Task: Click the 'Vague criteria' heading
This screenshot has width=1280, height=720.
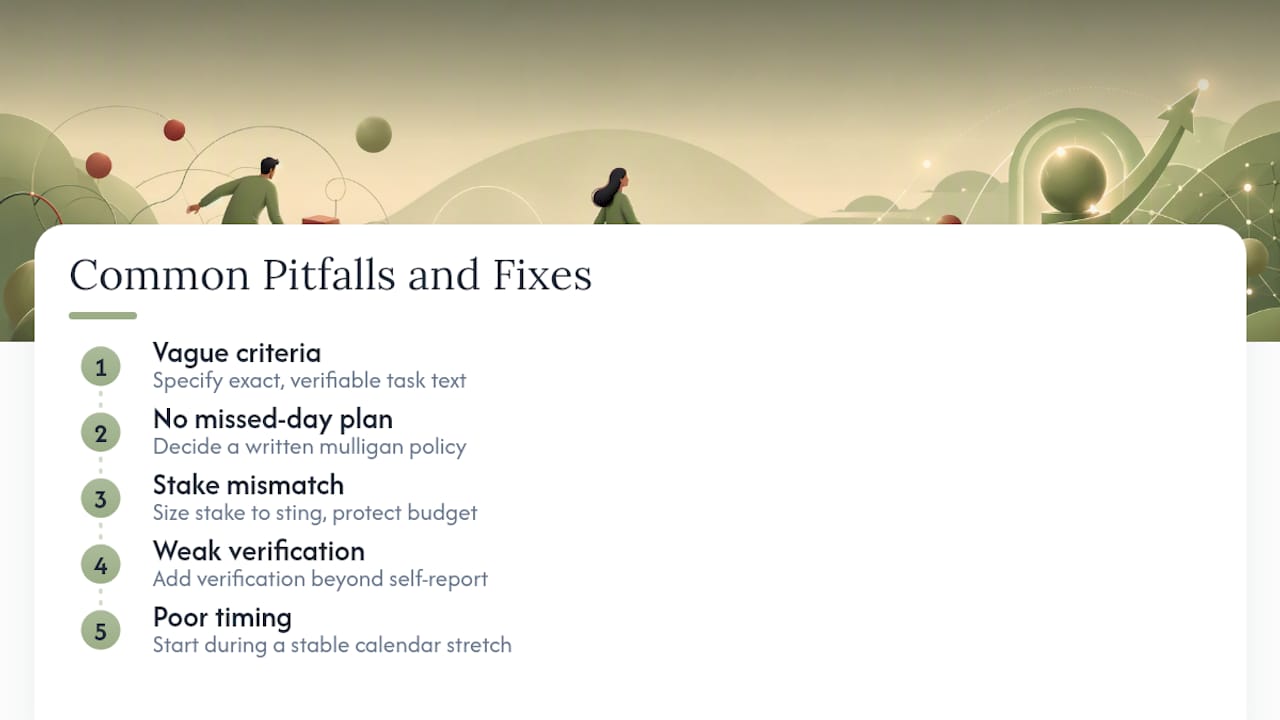Action: coord(237,353)
